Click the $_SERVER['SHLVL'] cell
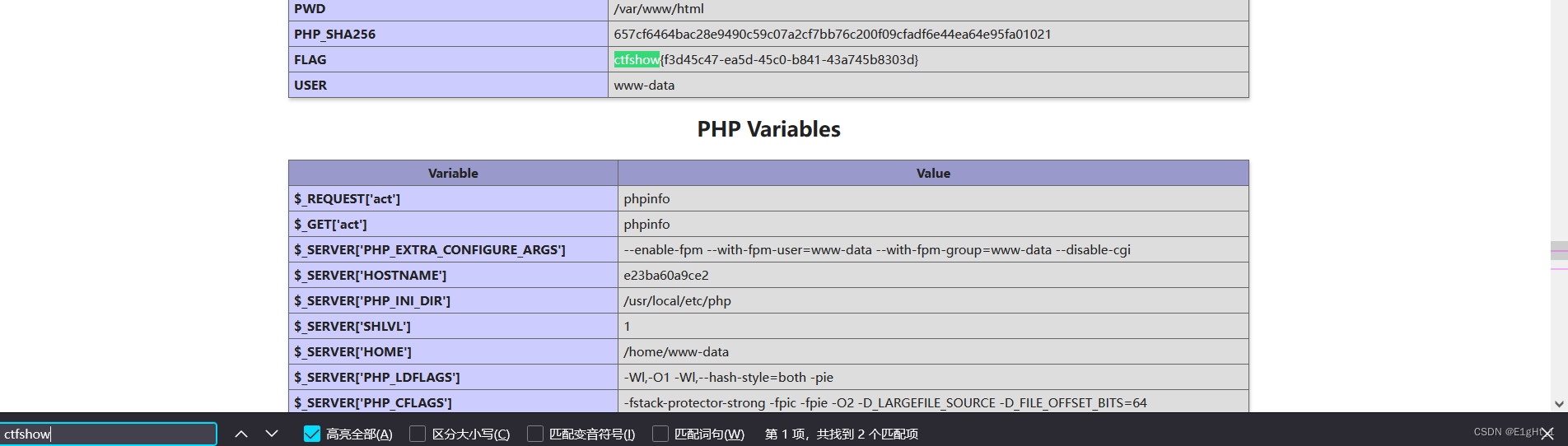 click(x=453, y=326)
